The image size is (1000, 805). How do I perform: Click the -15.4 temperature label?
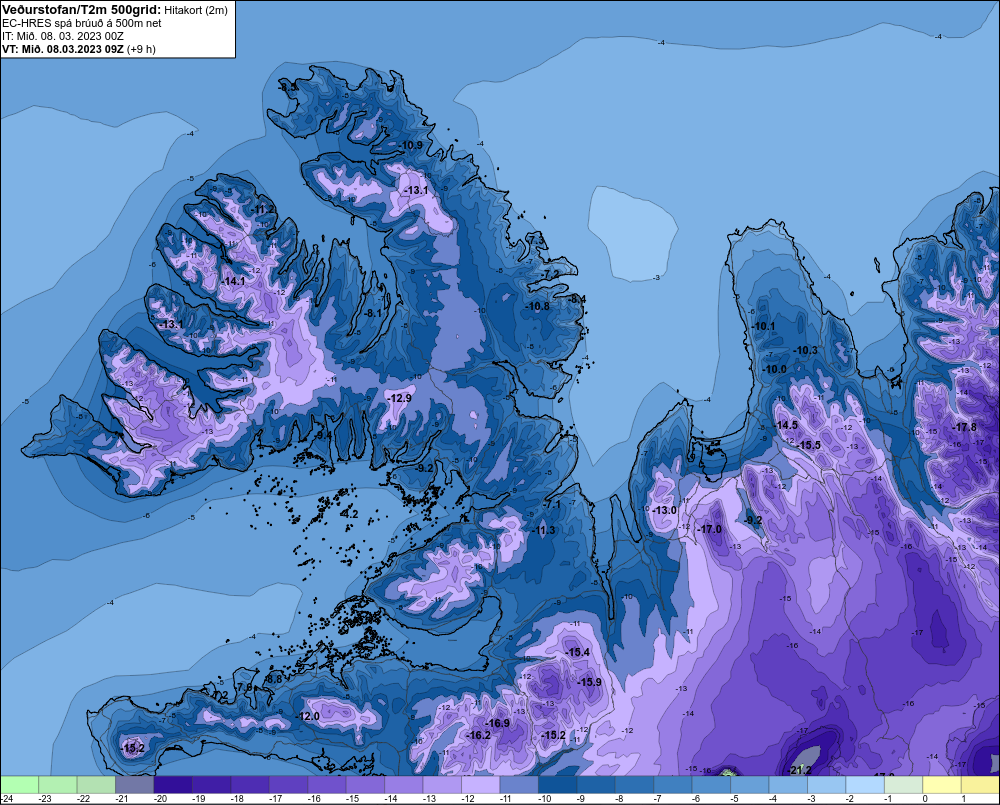click(577, 652)
